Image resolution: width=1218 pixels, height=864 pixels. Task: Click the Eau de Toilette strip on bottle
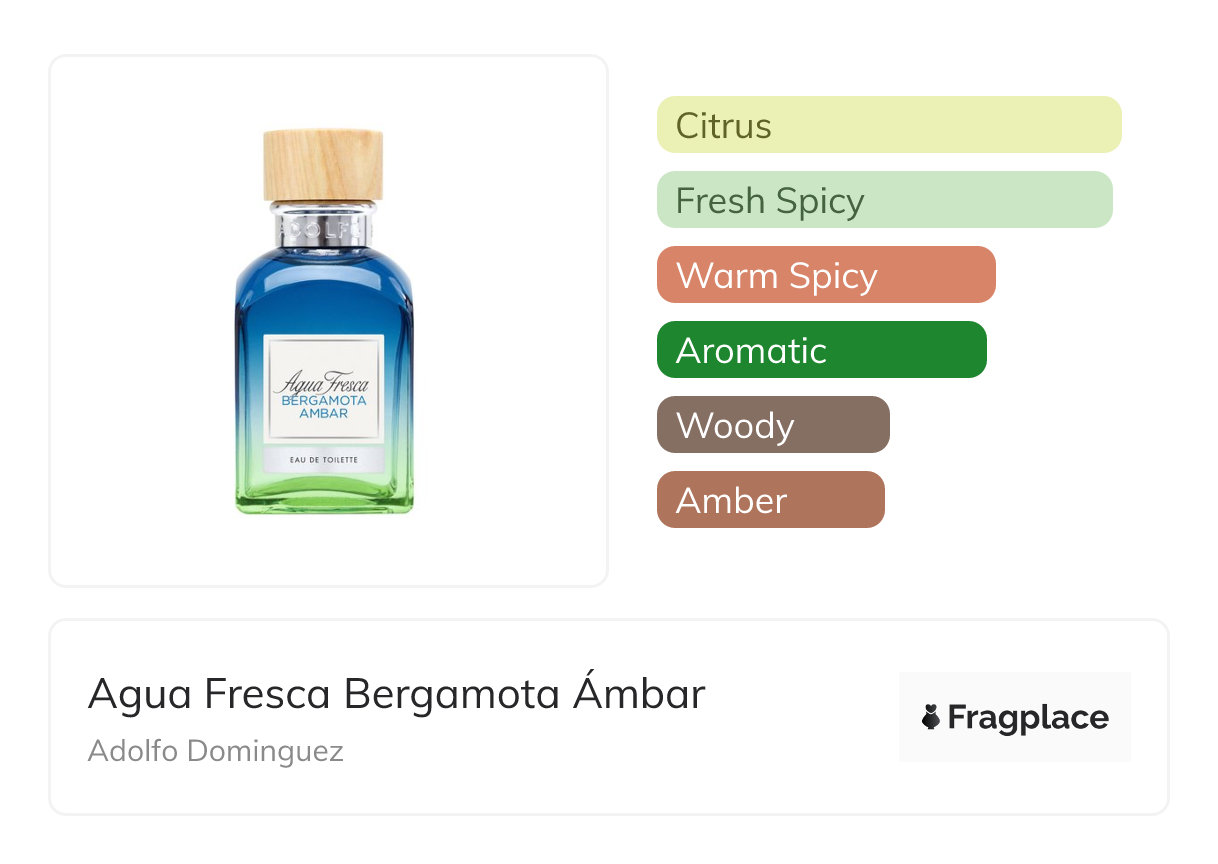pyautogui.click(x=323, y=458)
